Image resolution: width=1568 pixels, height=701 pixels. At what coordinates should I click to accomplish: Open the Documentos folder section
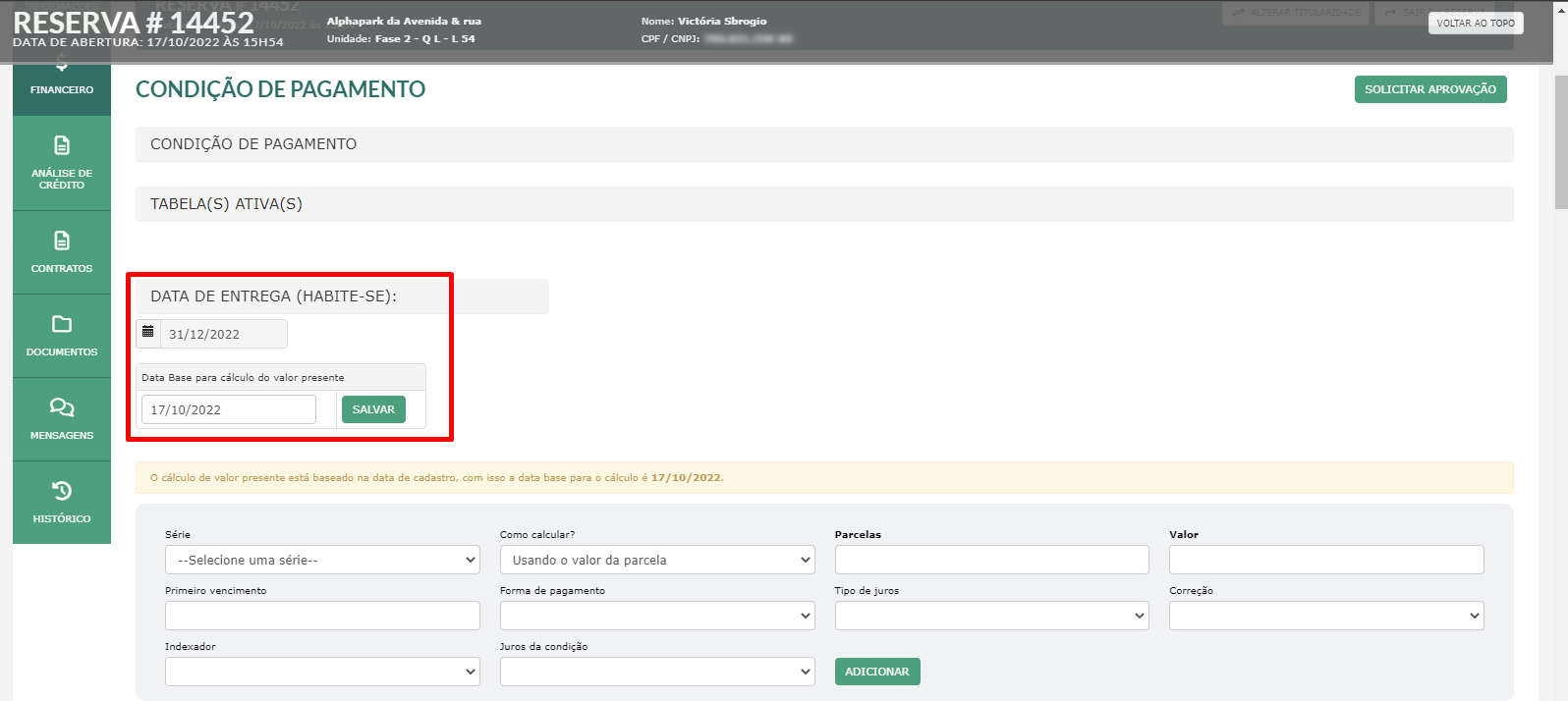[62, 336]
